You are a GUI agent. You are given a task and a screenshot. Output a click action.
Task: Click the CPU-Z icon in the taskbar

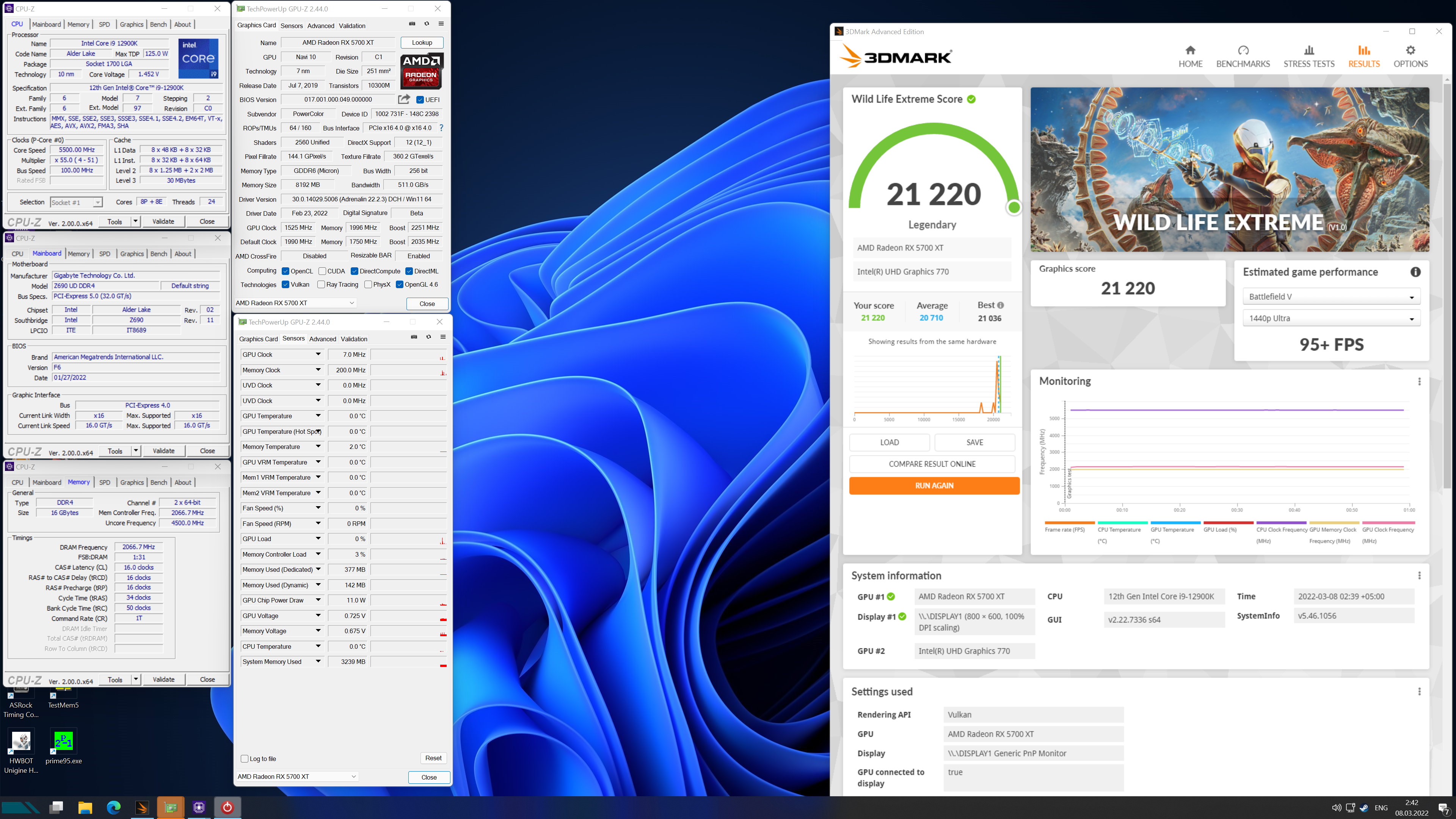tap(199, 807)
